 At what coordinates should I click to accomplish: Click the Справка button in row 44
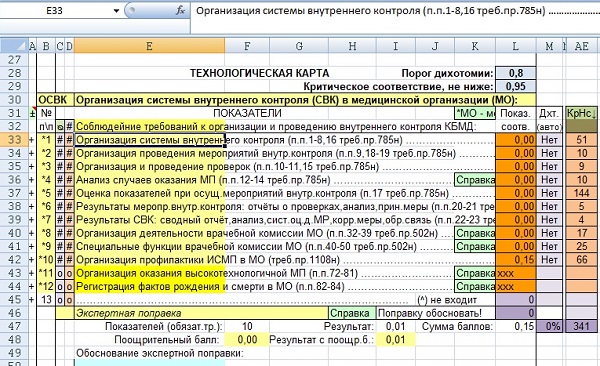point(475,286)
